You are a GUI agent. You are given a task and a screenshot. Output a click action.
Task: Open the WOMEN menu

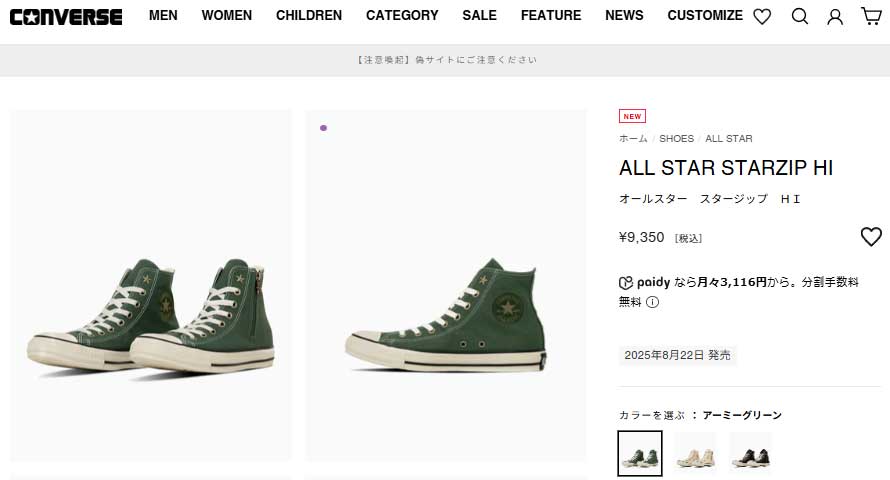pyautogui.click(x=227, y=15)
